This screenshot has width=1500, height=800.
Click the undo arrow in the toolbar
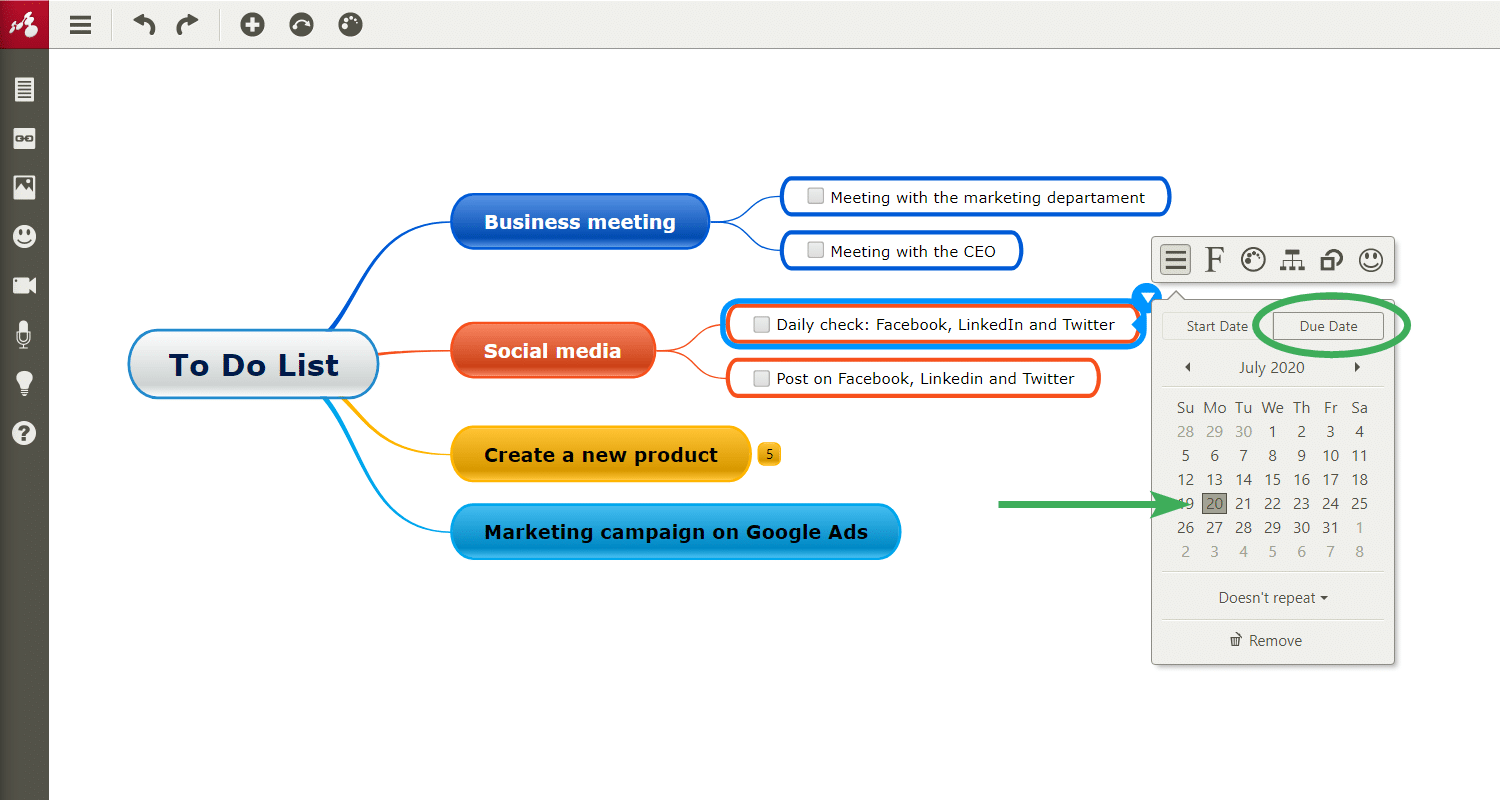pyautogui.click(x=142, y=24)
